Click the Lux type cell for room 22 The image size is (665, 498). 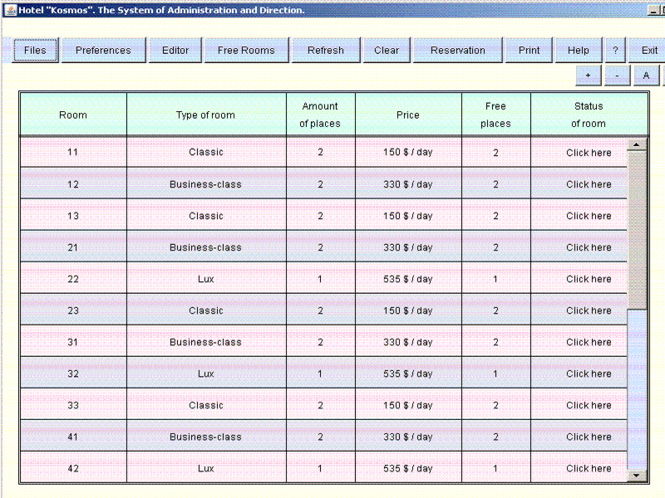coord(206,279)
